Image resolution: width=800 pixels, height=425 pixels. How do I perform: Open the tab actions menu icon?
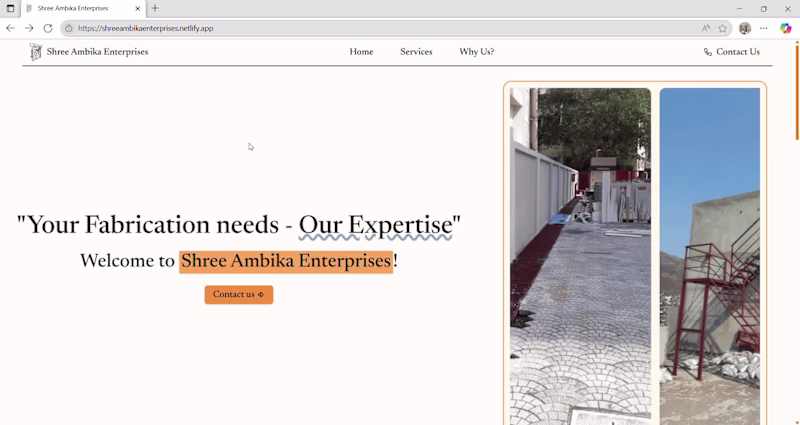10,8
